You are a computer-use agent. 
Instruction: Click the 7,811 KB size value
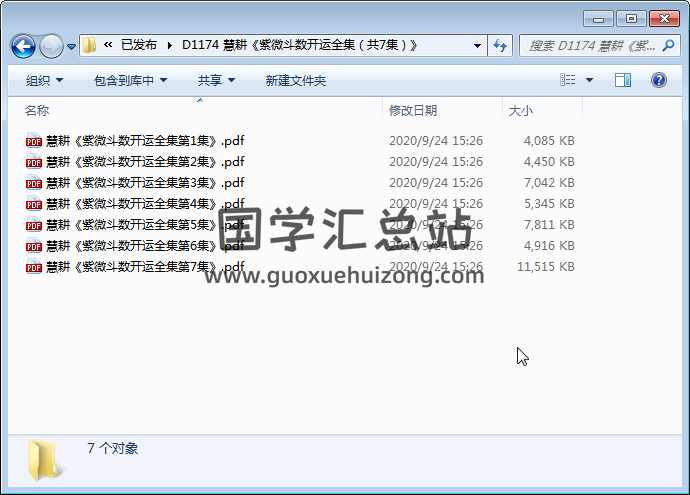click(x=549, y=224)
